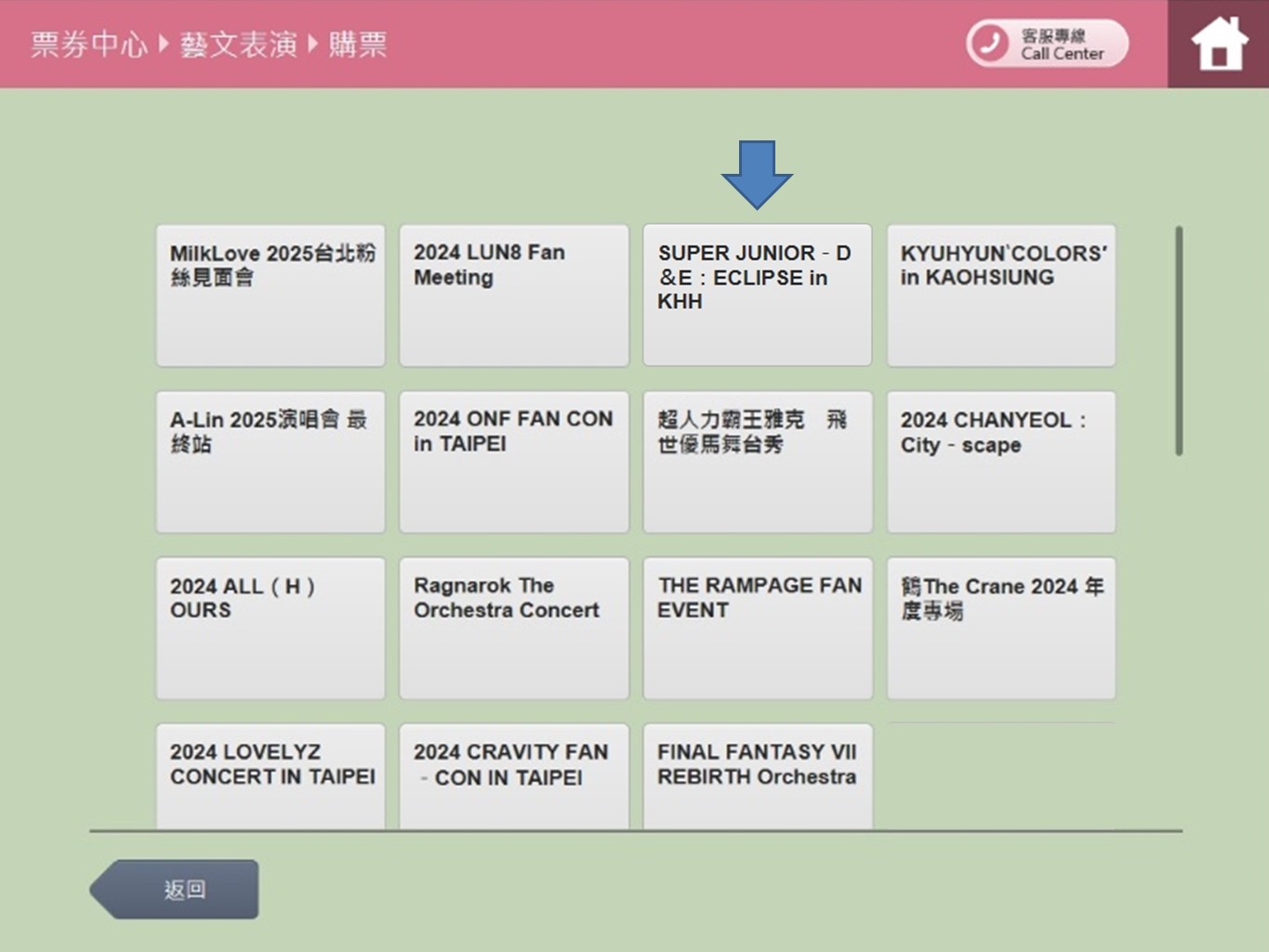Select 2024 CHANYEOL City-scape event

(x=1001, y=462)
